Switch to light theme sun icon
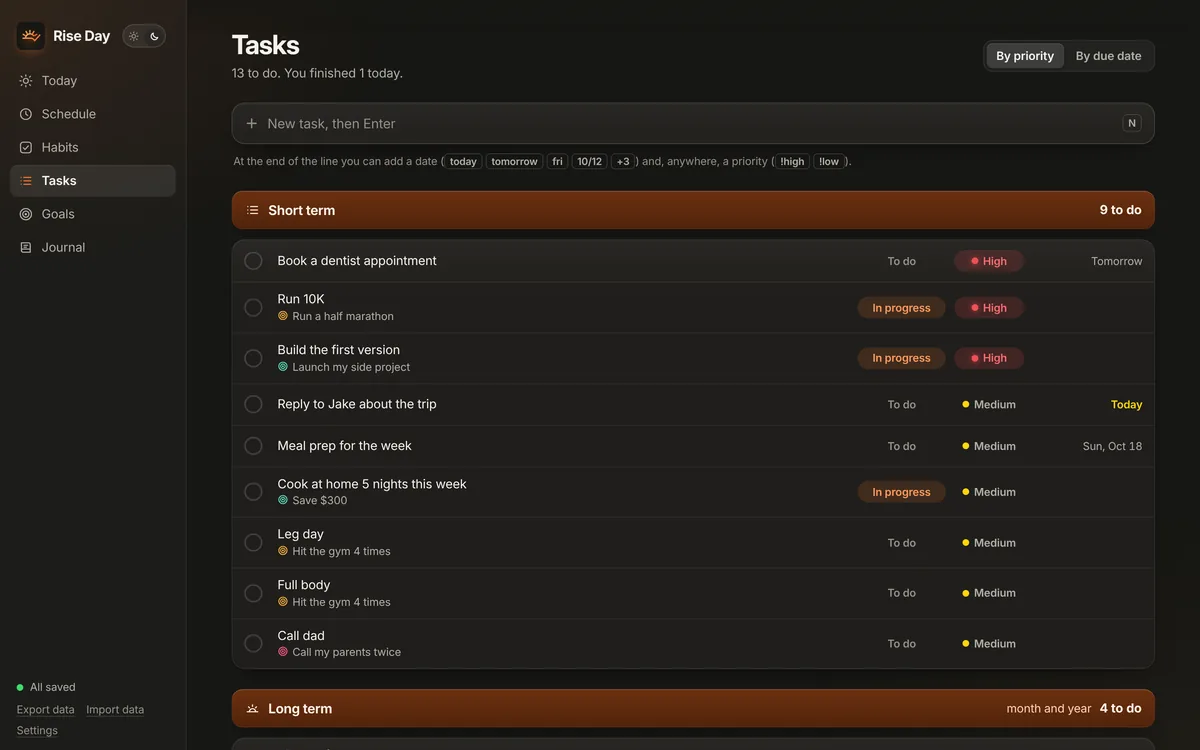 tap(134, 36)
